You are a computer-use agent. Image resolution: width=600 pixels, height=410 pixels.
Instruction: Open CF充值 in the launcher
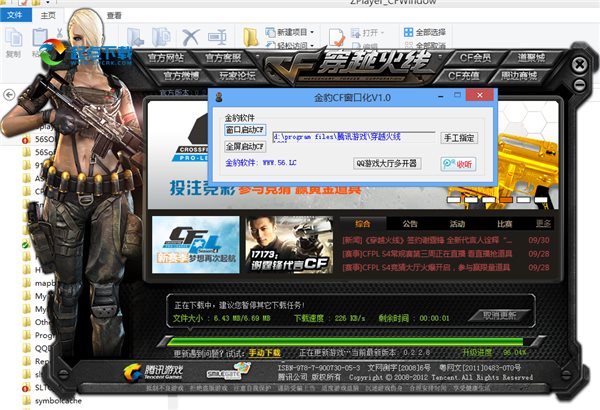point(463,75)
